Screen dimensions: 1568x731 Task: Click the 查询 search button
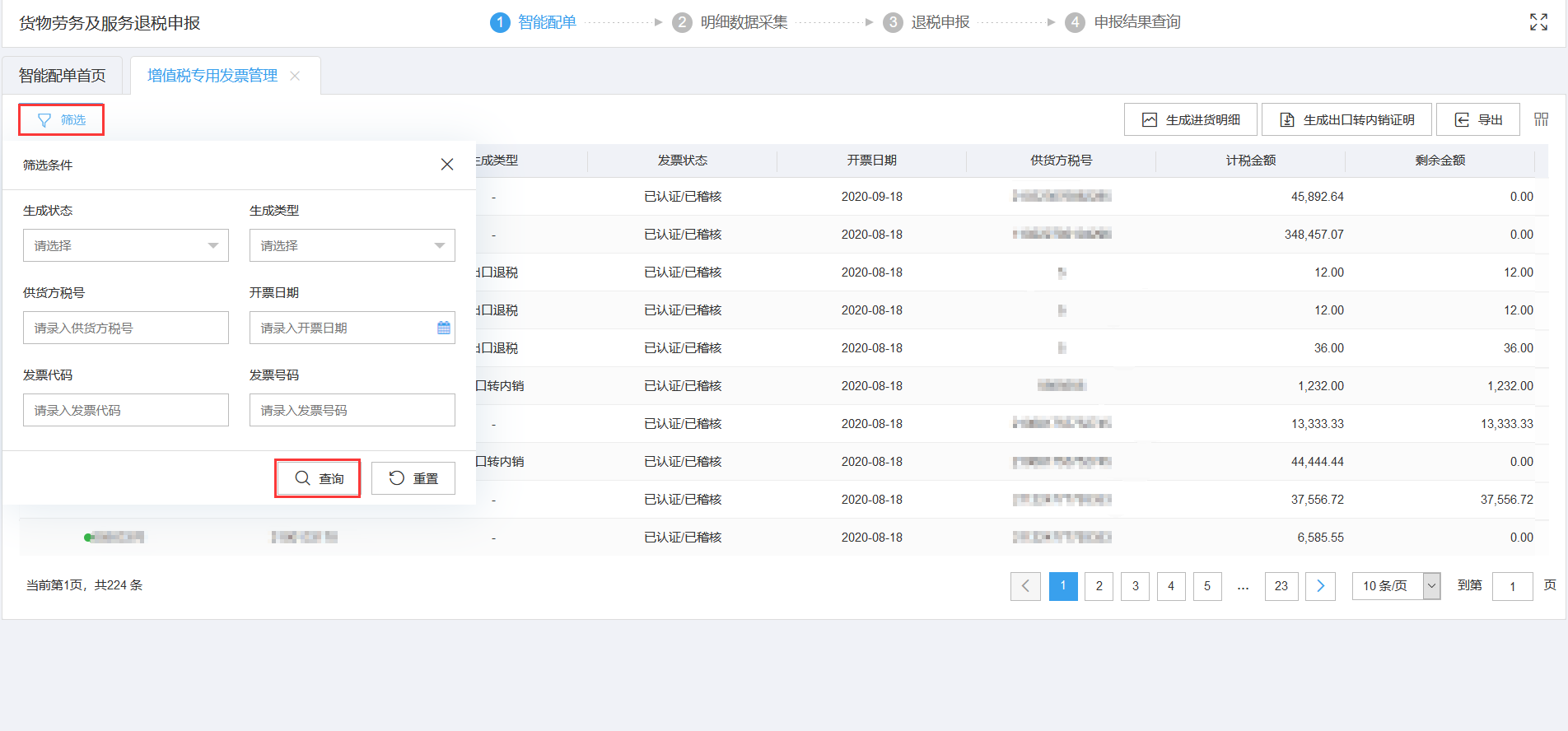[x=318, y=478]
